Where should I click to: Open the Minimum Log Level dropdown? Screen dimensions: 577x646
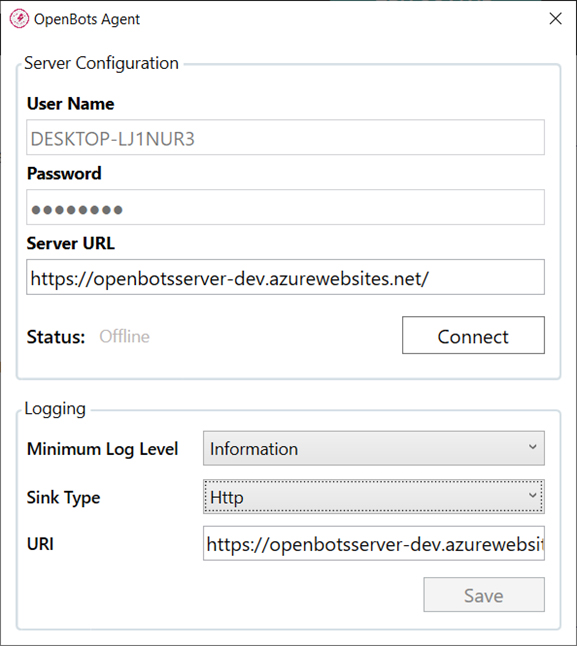coord(374,448)
